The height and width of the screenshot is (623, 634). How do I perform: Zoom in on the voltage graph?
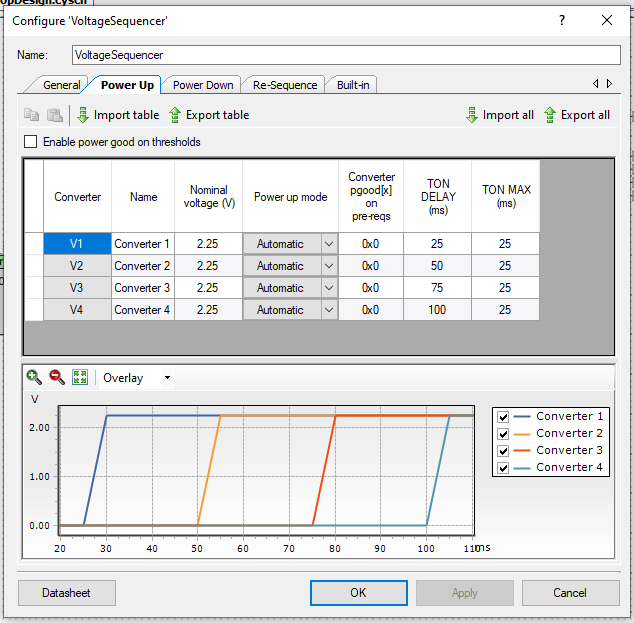pyautogui.click(x=34, y=377)
